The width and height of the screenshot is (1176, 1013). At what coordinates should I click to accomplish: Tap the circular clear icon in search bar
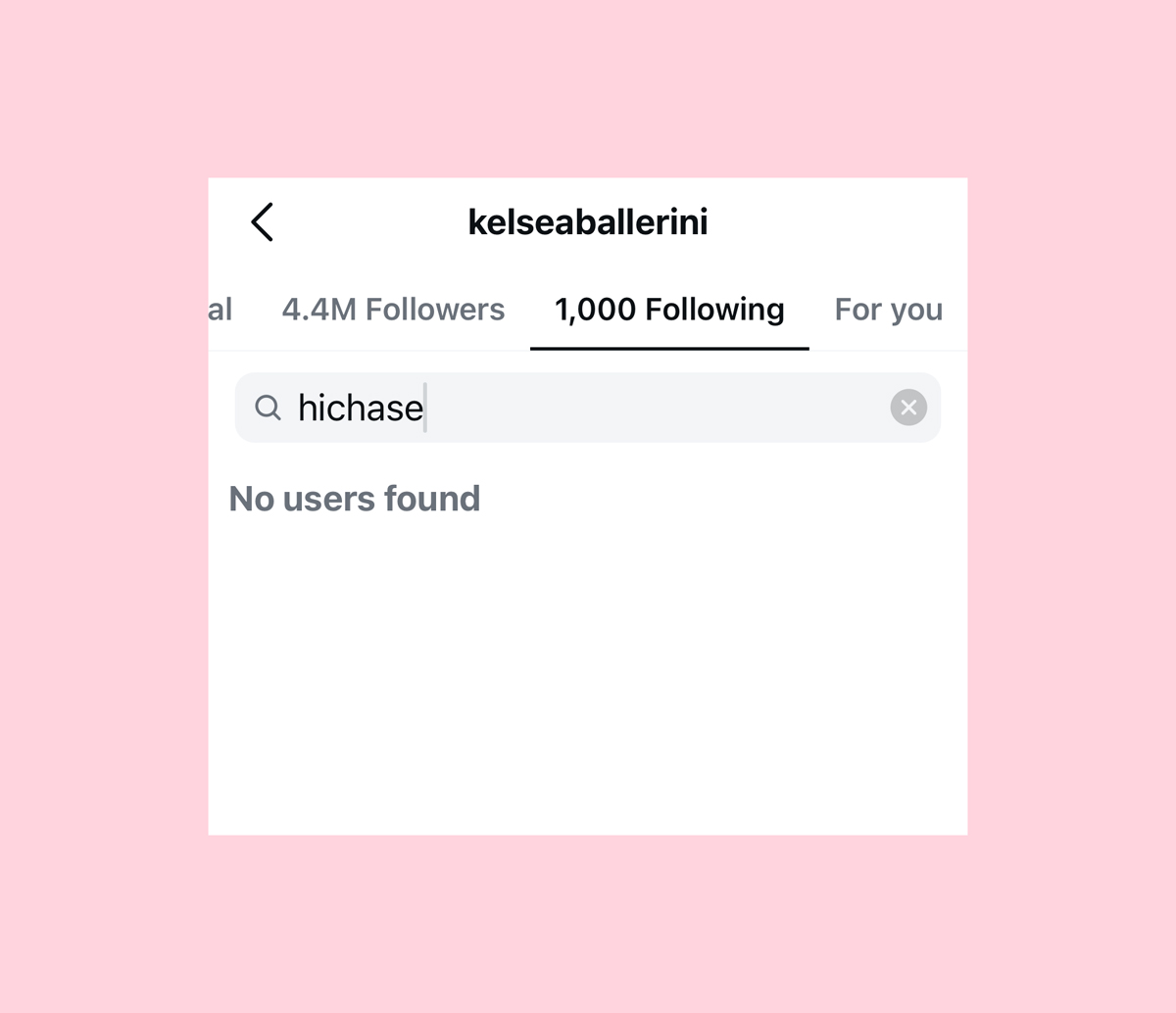click(x=907, y=408)
